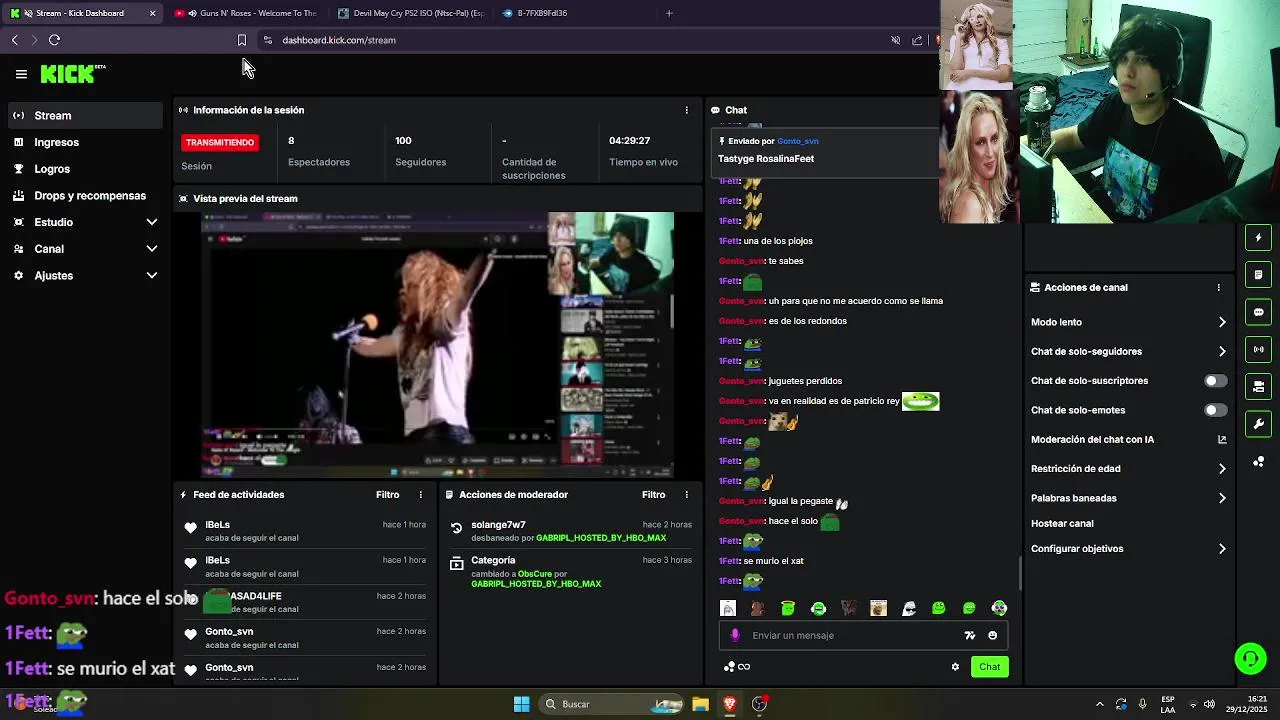This screenshot has width=1280, height=720.
Task: Click the taskbar Buscar search box
Action: [612, 704]
